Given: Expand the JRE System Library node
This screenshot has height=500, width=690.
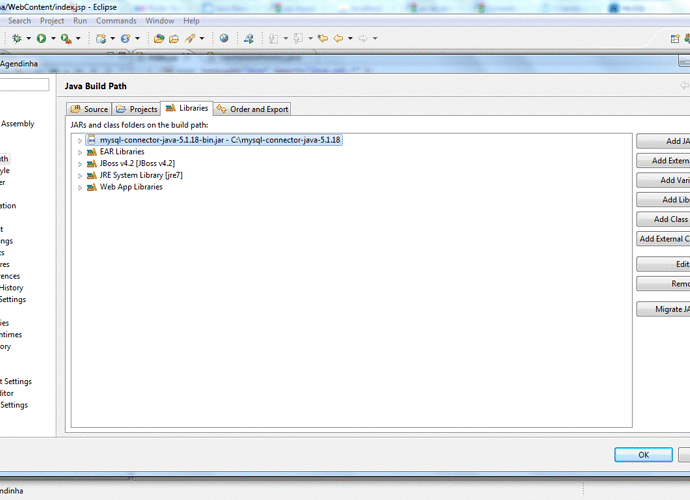Looking at the screenshot, I should point(80,176).
